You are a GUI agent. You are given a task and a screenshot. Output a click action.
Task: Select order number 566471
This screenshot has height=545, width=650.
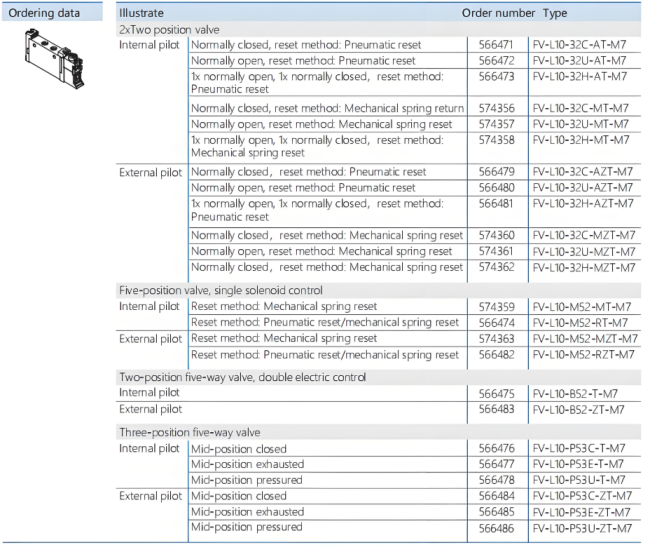[x=496, y=45]
